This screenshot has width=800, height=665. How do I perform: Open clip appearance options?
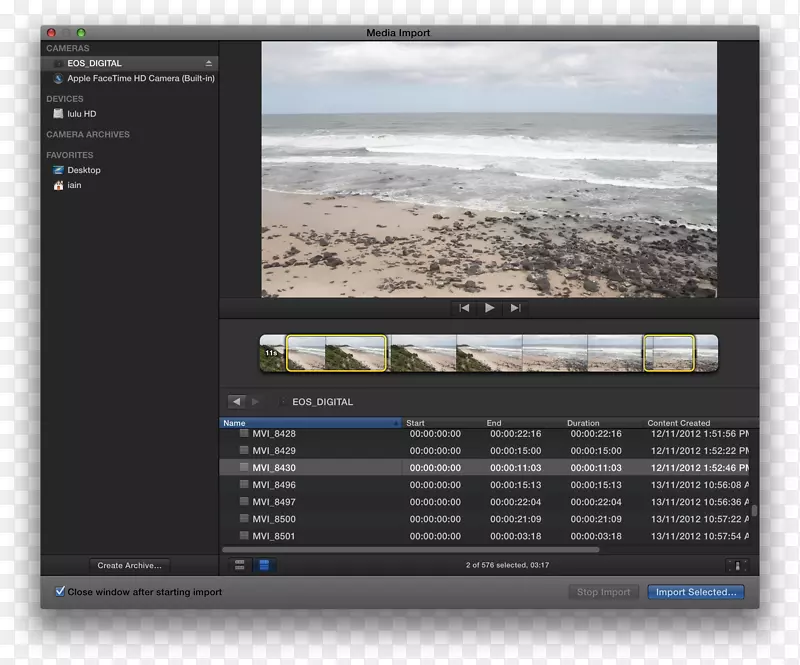coord(737,565)
